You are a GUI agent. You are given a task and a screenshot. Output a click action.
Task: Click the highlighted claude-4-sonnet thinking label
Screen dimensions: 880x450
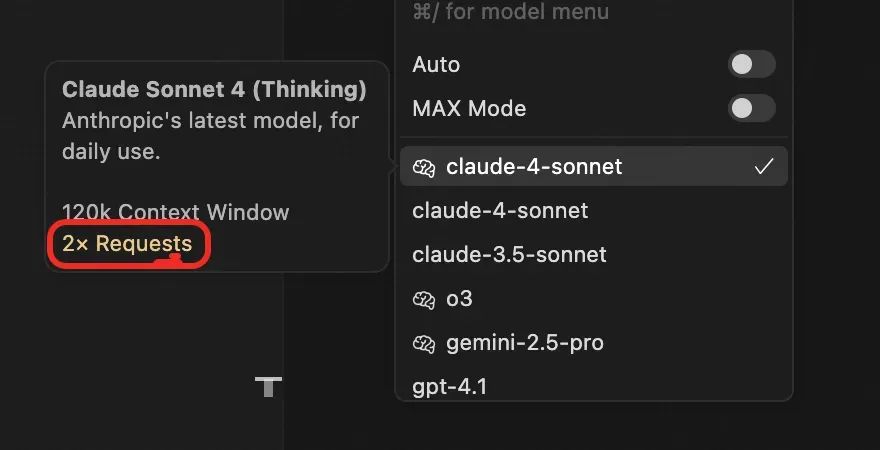(534, 167)
